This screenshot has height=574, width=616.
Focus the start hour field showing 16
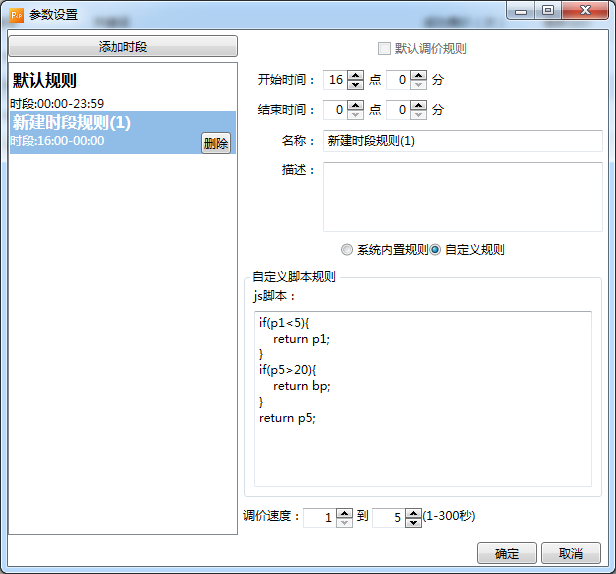click(x=335, y=80)
